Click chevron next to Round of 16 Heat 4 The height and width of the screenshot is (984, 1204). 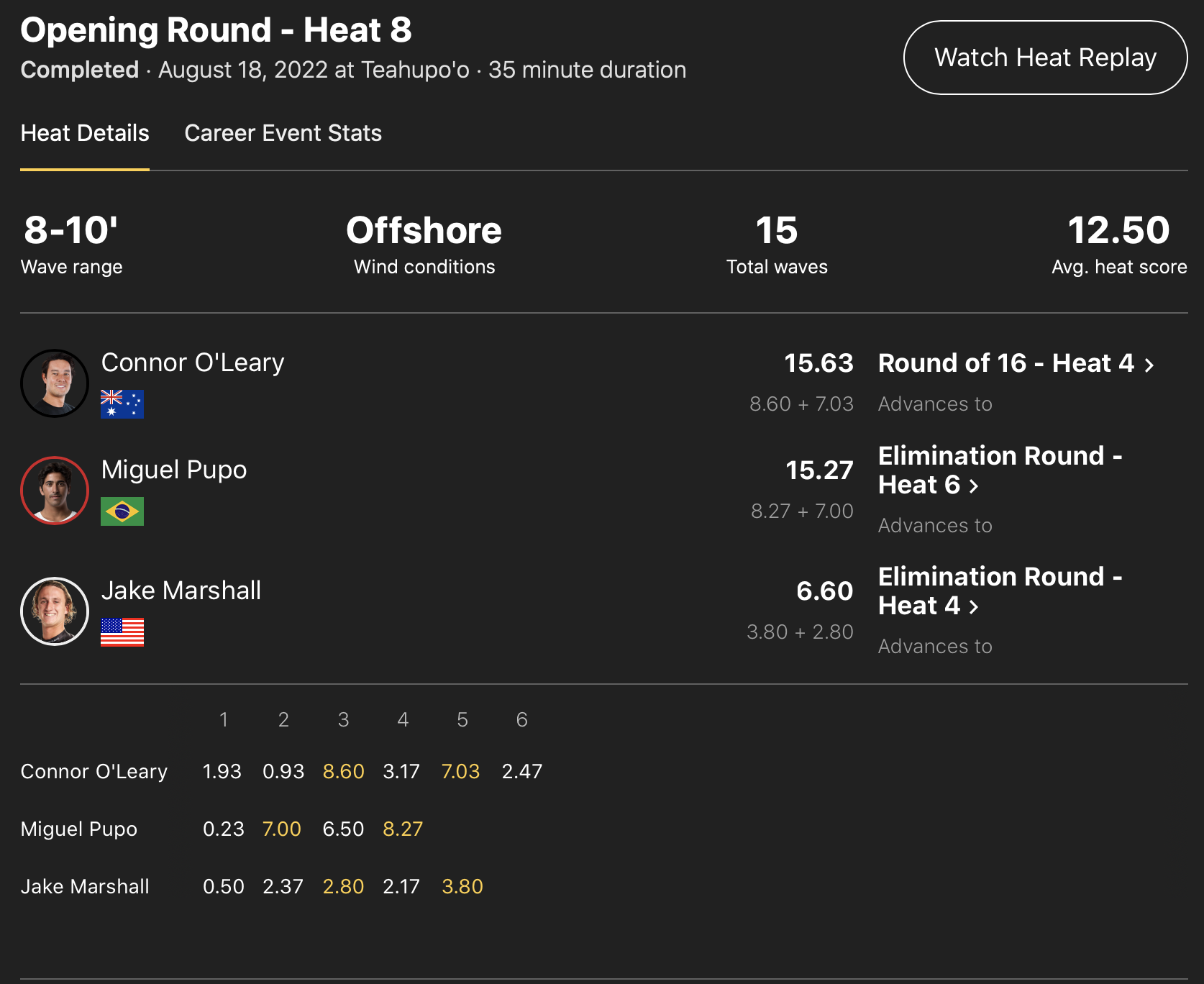(x=1149, y=365)
